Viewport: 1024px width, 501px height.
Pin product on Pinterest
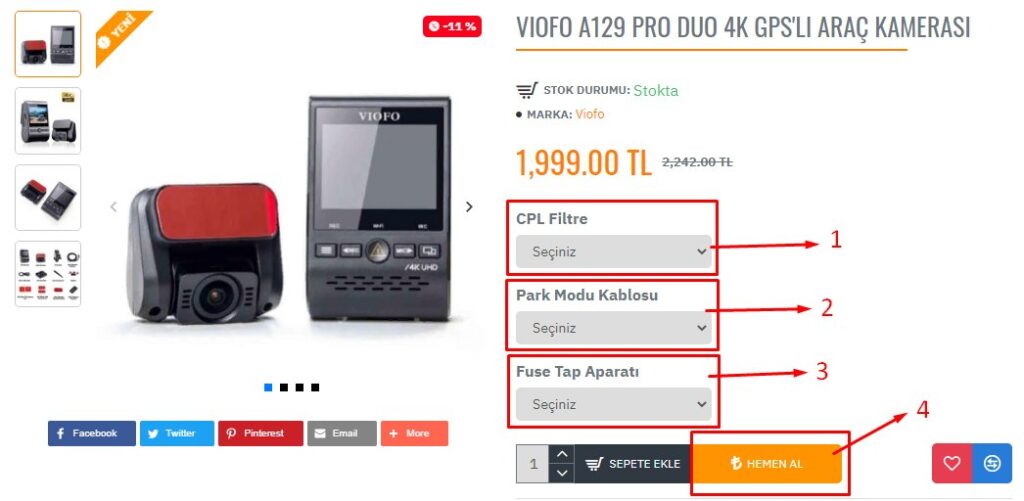[x=261, y=433]
